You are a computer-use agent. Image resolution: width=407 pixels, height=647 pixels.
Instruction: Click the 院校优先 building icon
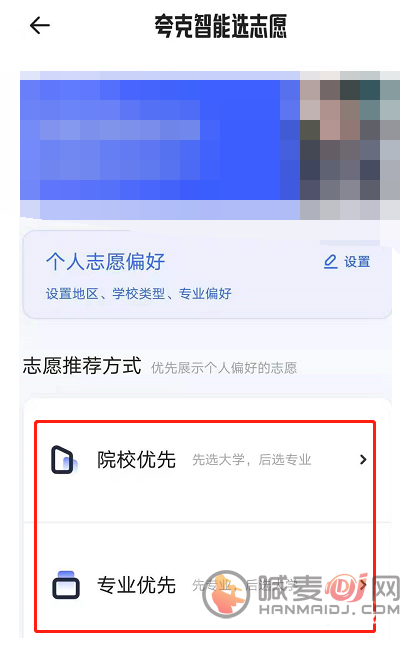click(64, 459)
